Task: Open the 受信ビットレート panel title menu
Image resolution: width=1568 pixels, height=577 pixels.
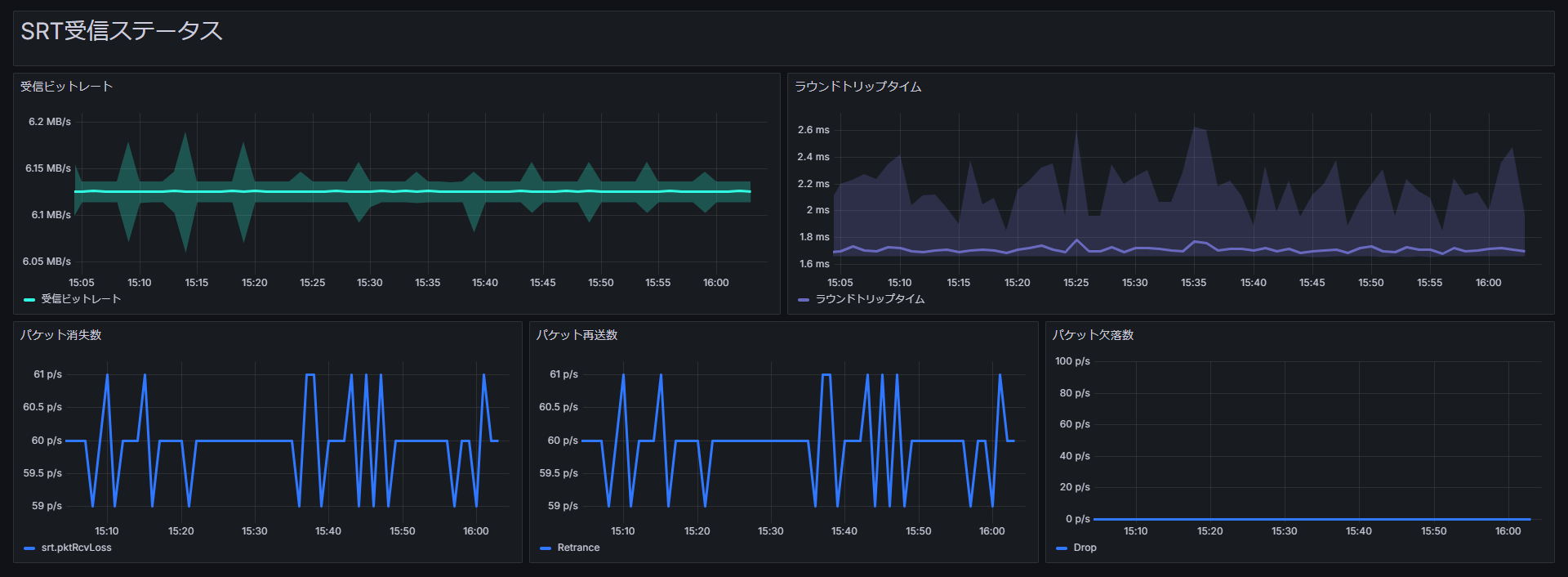Action: 67,87
